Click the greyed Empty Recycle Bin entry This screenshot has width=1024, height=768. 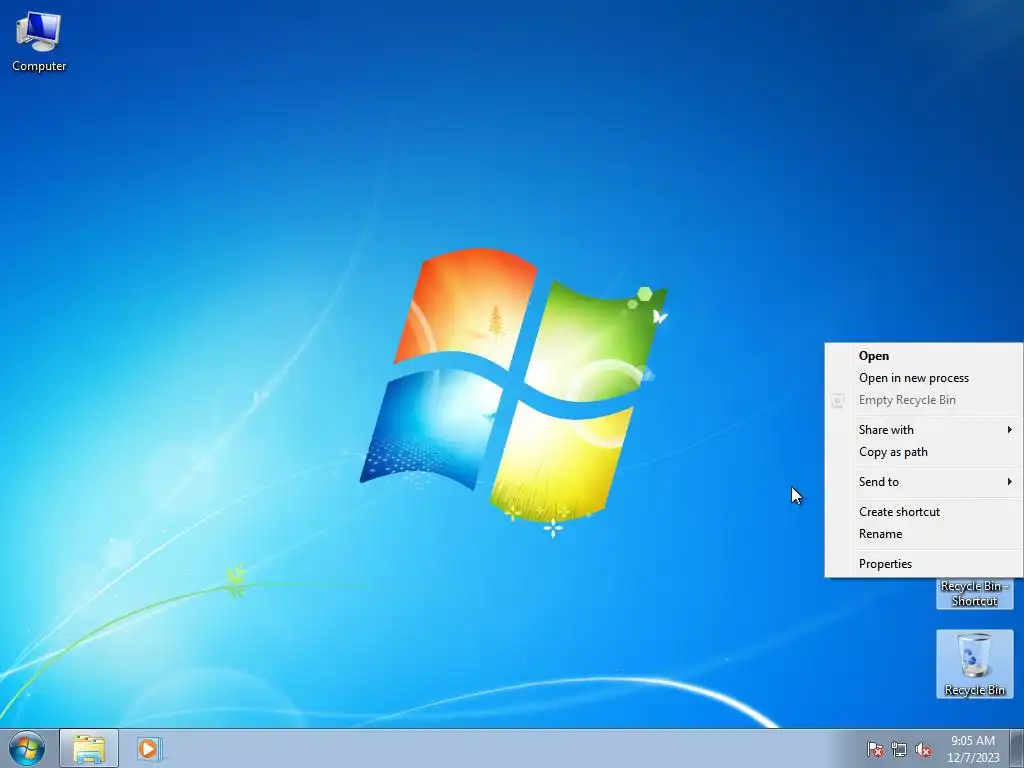923,400
